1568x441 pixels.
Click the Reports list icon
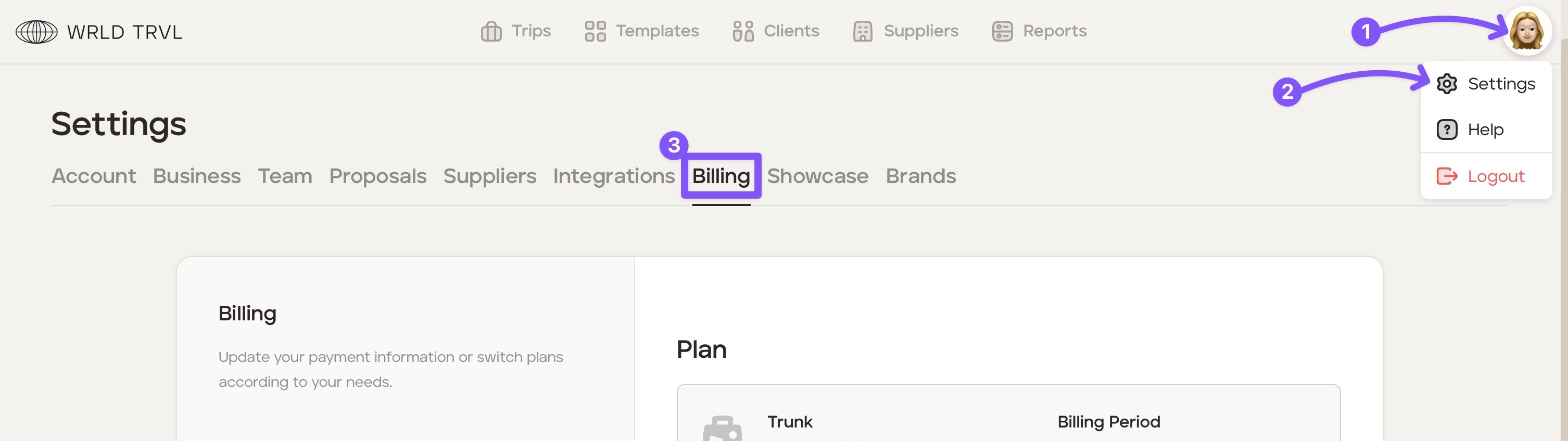[1002, 31]
